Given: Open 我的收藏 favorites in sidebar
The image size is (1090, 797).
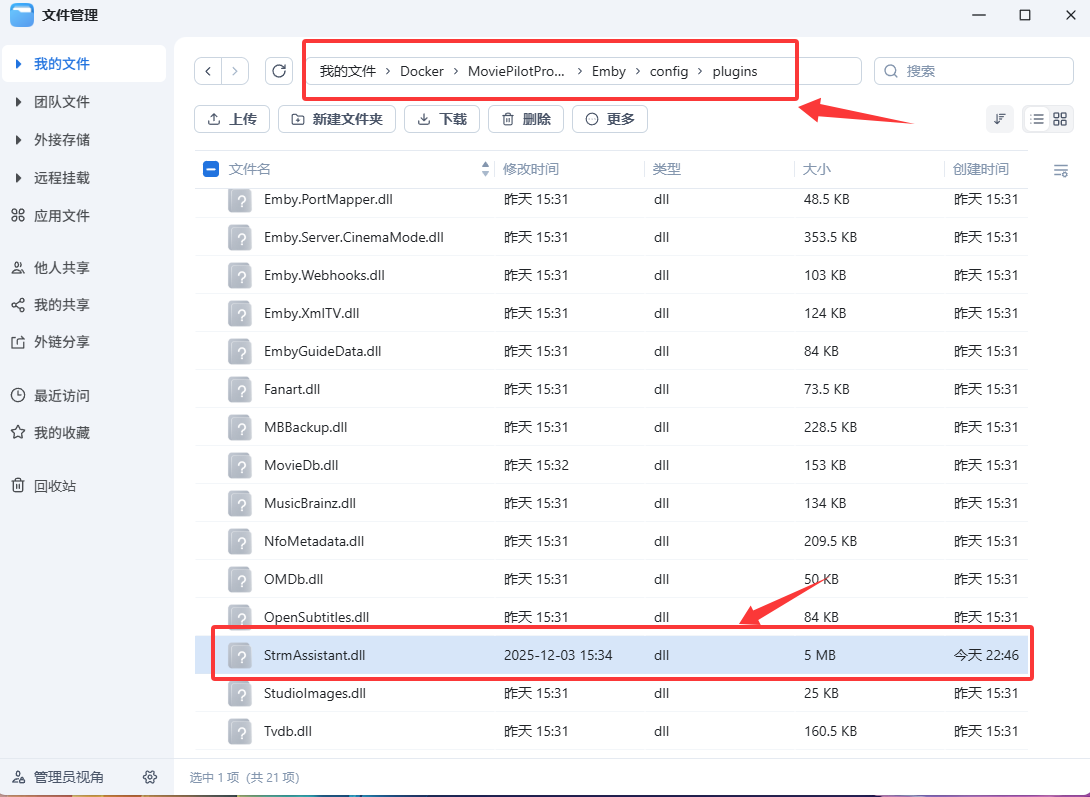Looking at the screenshot, I should [61, 433].
